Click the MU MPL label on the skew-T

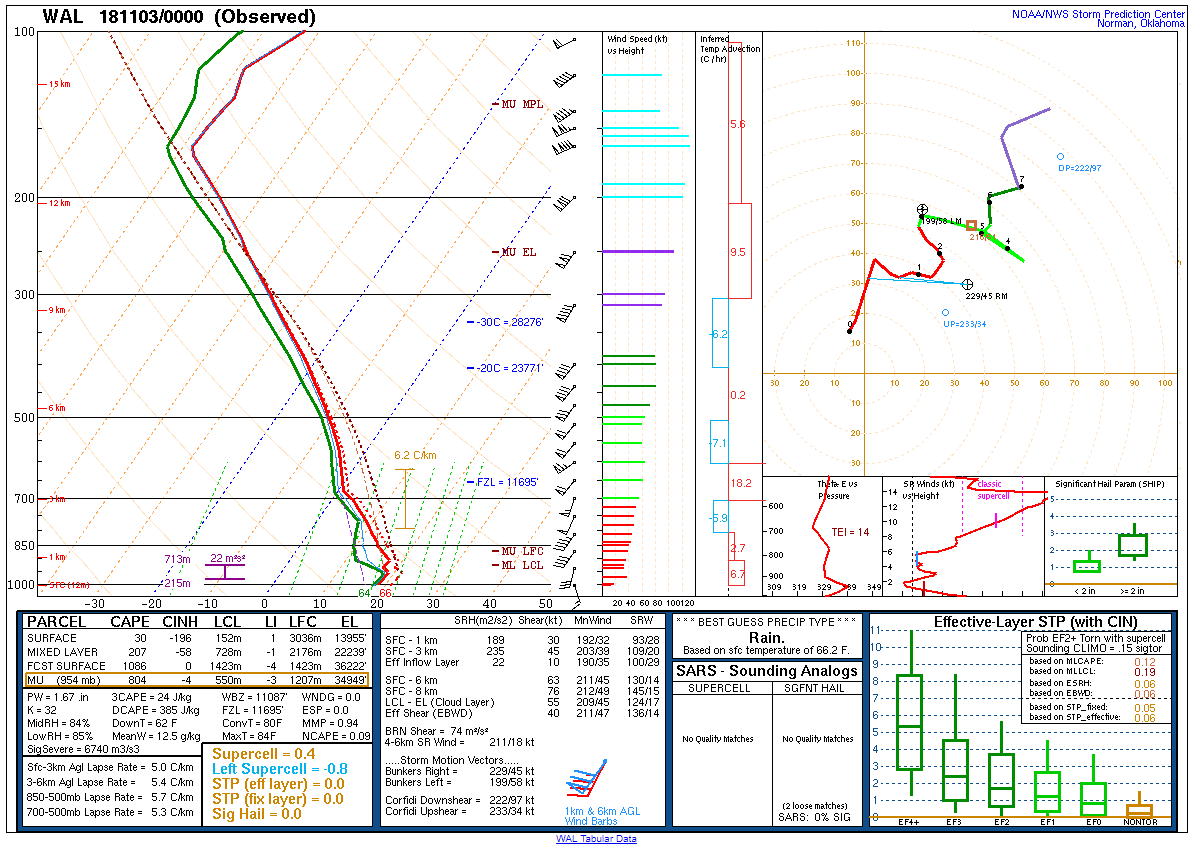pyautogui.click(x=522, y=104)
